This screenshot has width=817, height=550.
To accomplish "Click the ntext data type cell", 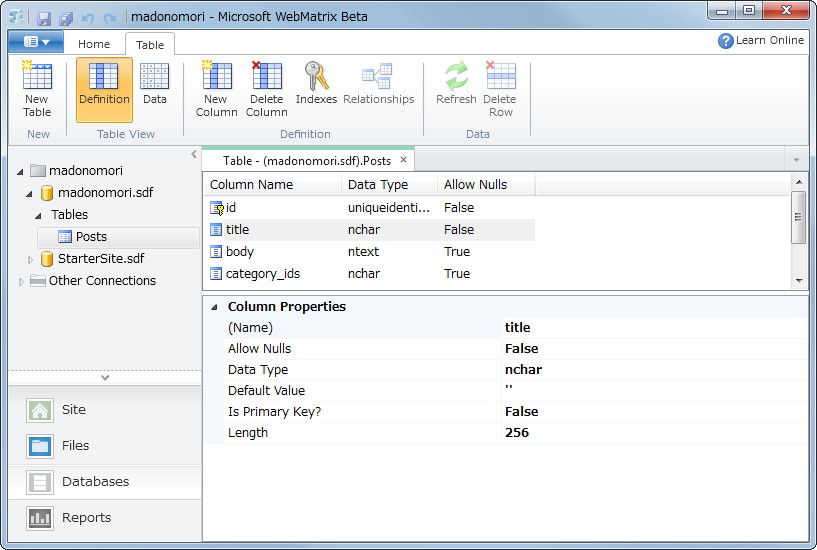I will (x=363, y=252).
